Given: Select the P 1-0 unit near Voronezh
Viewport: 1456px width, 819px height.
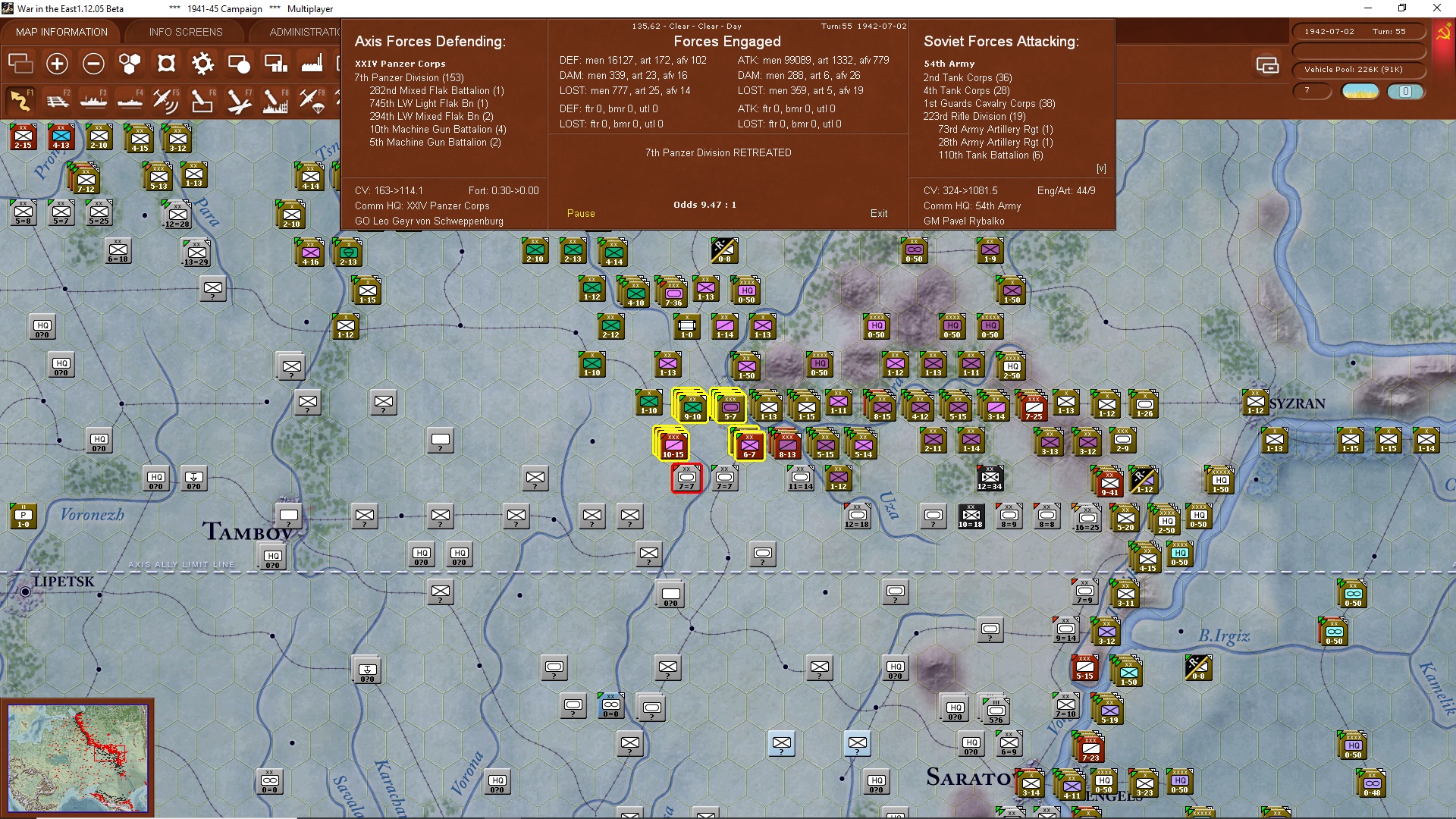Looking at the screenshot, I should pyautogui.click(x=23, y=516).
